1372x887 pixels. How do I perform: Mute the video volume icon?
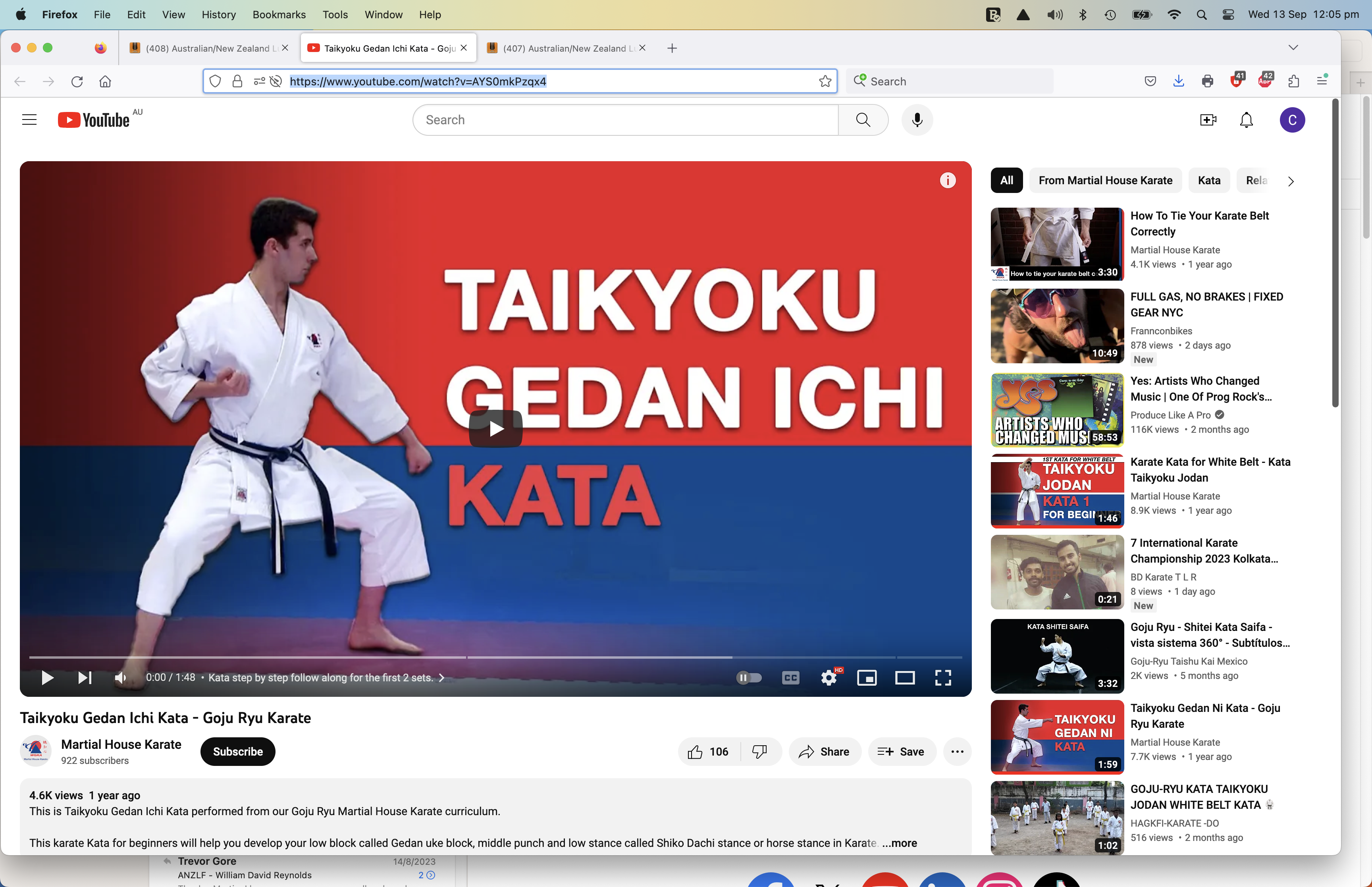(120, 677)
